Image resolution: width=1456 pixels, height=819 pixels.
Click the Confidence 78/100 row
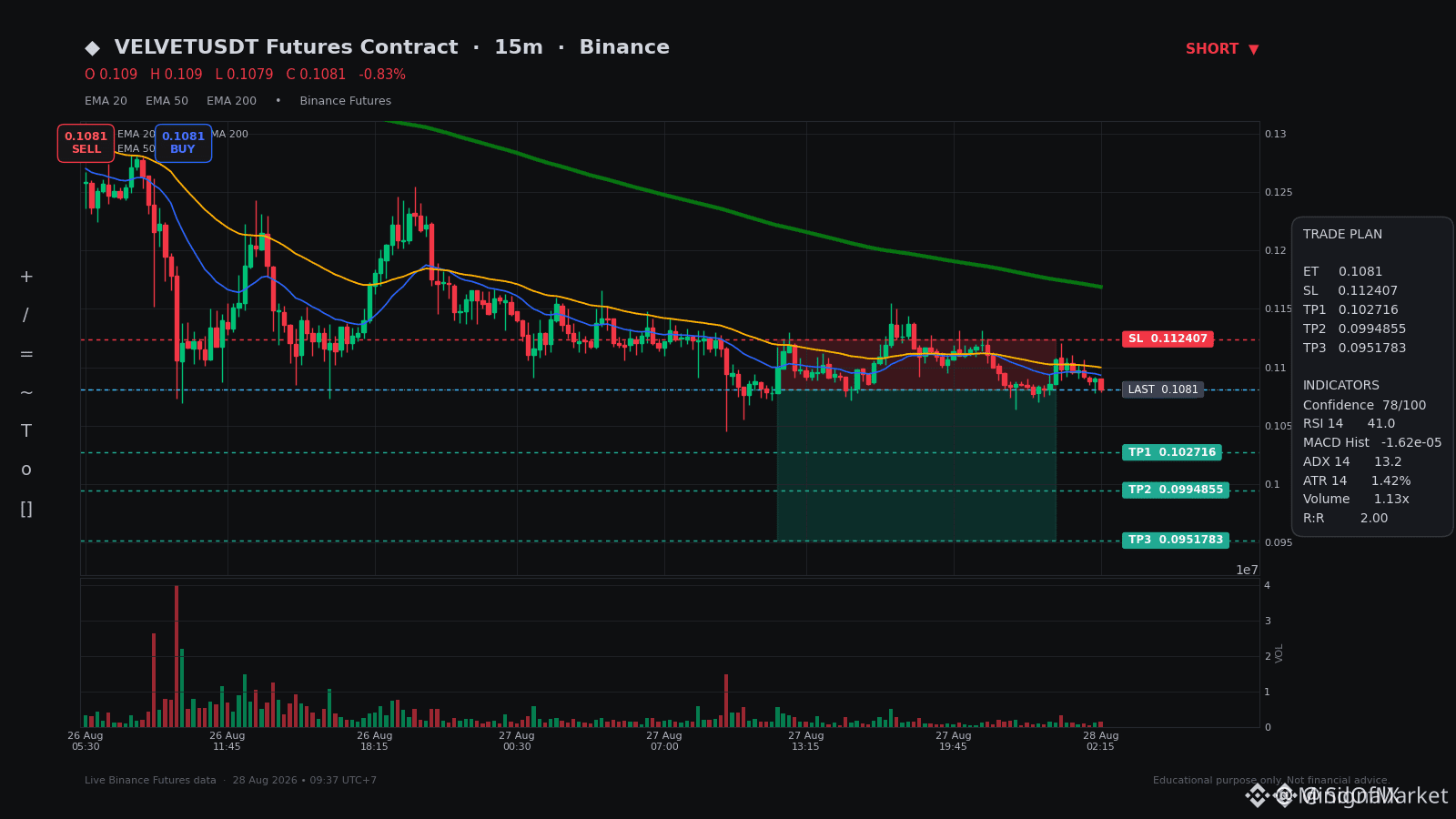click(1364, 405)
